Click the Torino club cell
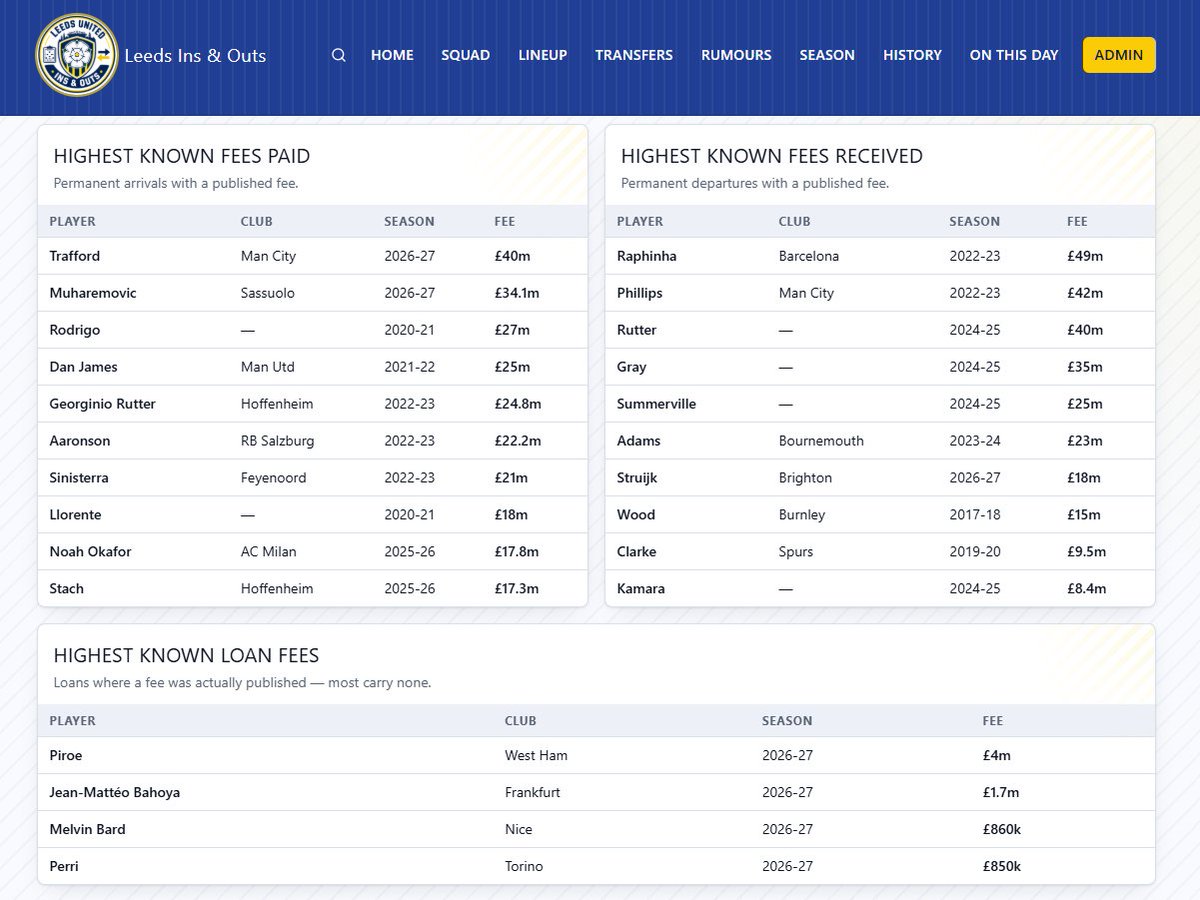Image resolution: width=1200 pixels, height=900 pixels. [x=524, y=866]
